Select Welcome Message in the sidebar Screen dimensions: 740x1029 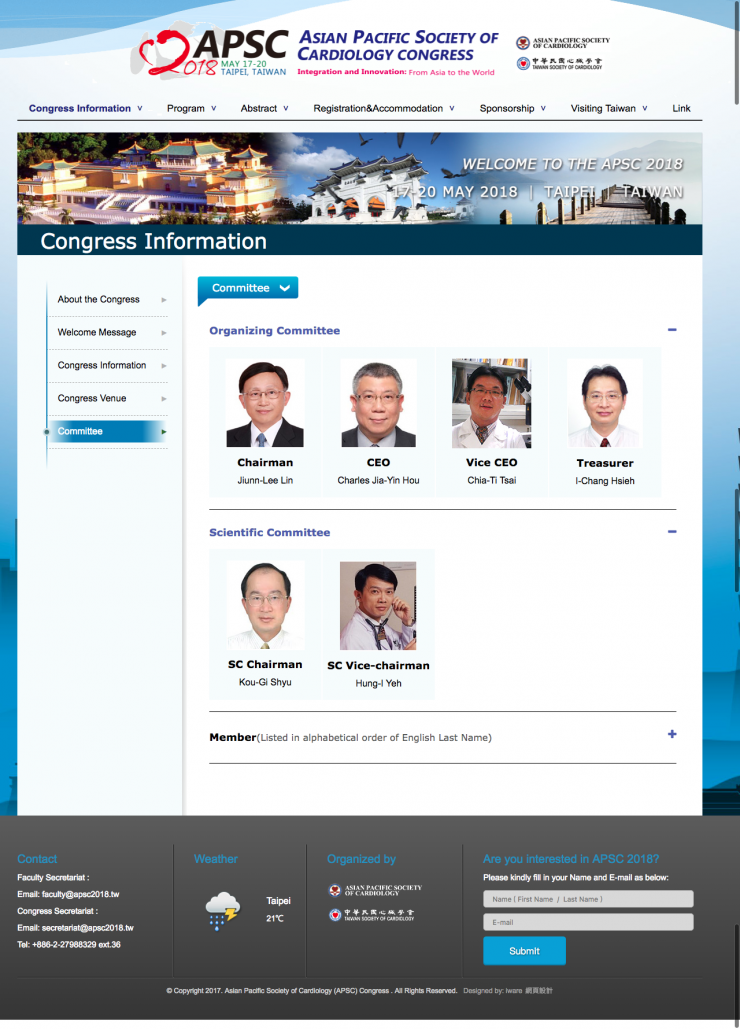point(97,332)
